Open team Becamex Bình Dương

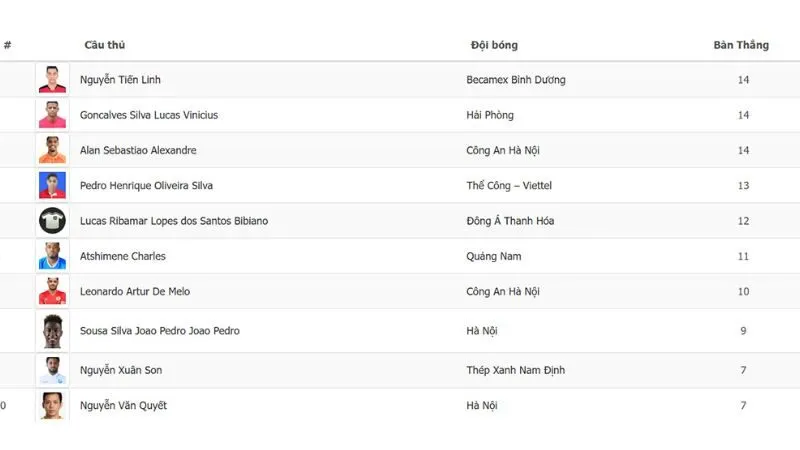click(x=515, y=80)
